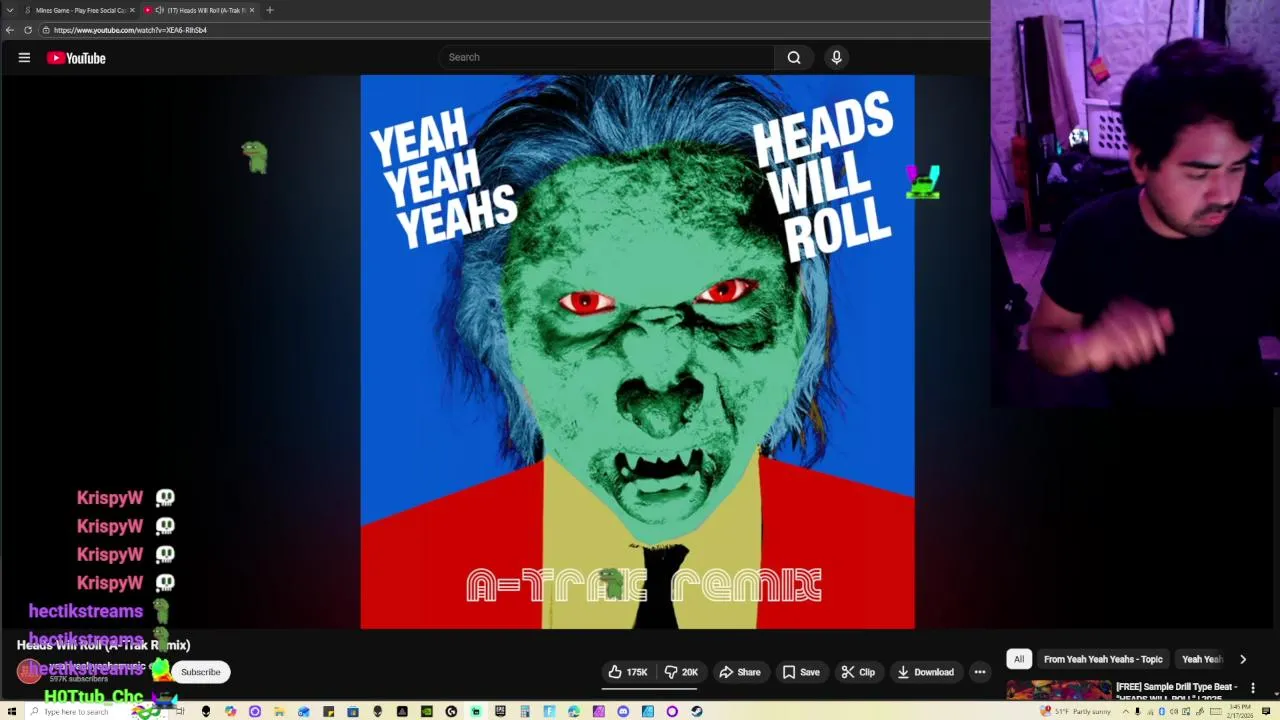The image size is (1280, 720).
Task: Mute the tab via speaker icon
Action: tap(159, 10)
